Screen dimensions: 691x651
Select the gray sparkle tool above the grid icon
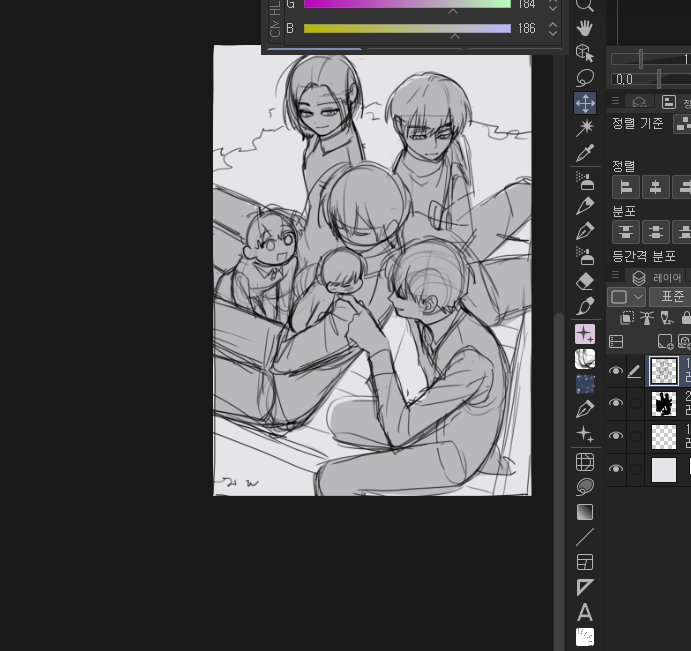click(x=585, y=434)
